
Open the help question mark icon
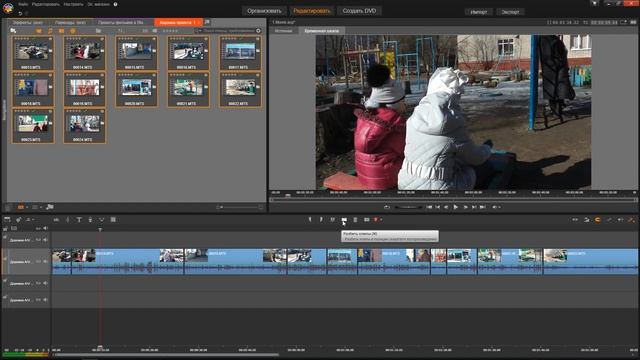pos(116,4)
